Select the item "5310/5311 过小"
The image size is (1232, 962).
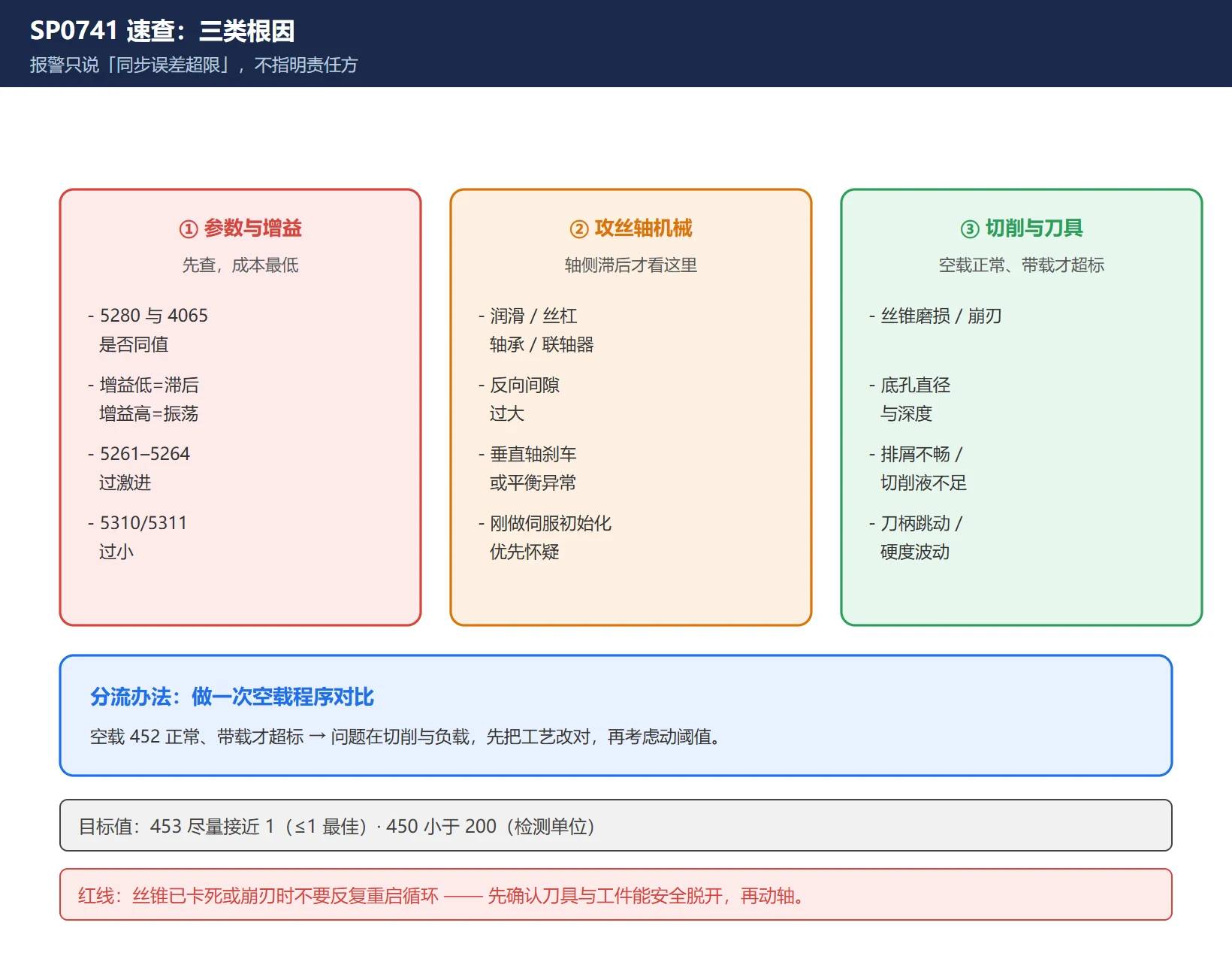[x=137, y=537]
